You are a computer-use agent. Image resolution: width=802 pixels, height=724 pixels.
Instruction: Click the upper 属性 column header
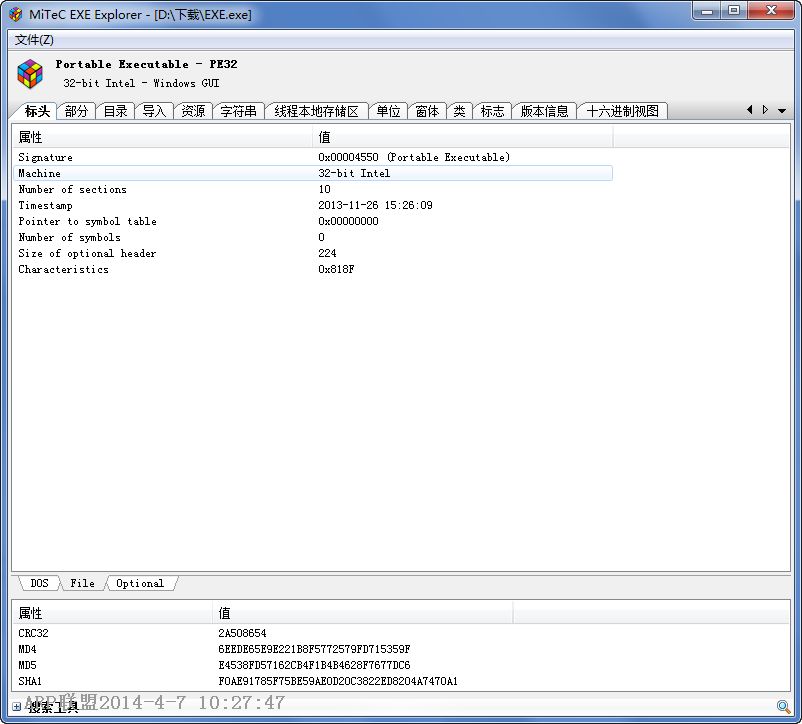tap(163, 137)
